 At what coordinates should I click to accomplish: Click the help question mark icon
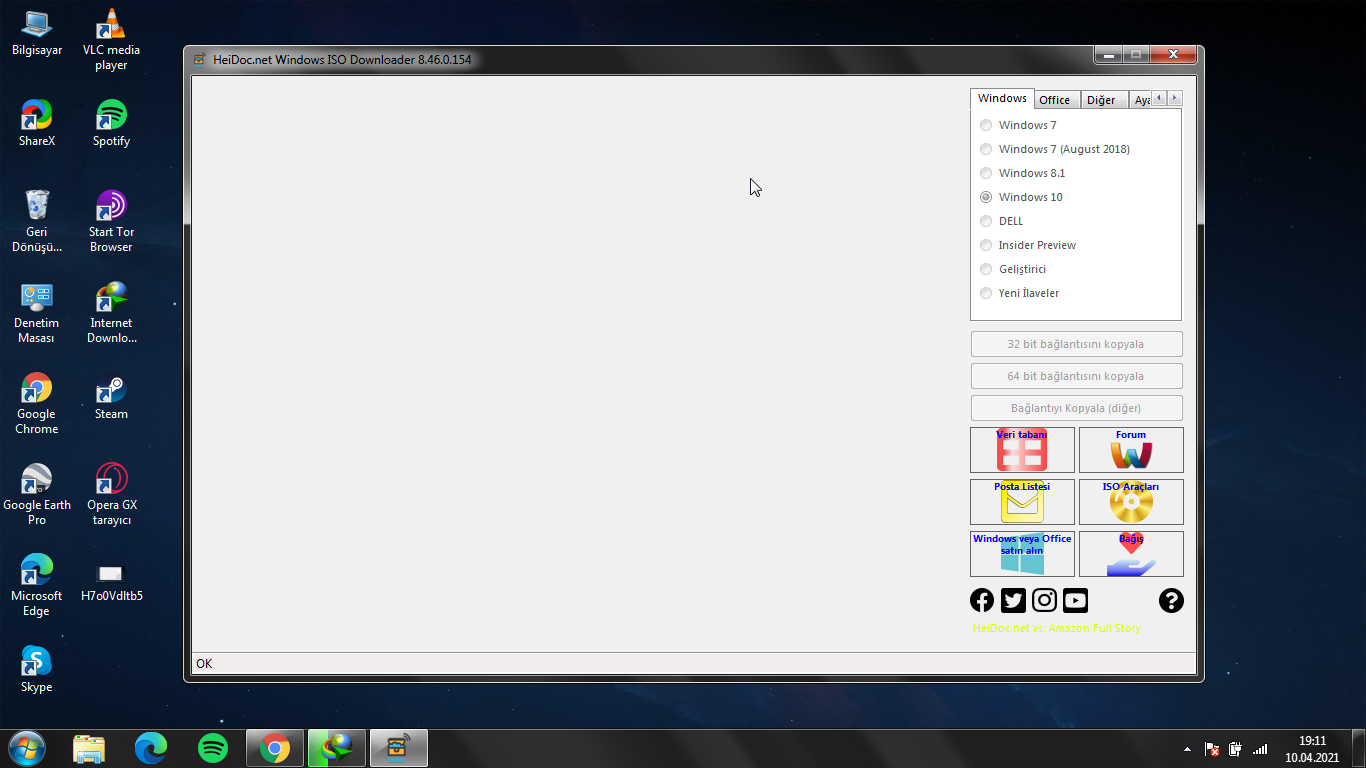click(x=1171, y=600)
